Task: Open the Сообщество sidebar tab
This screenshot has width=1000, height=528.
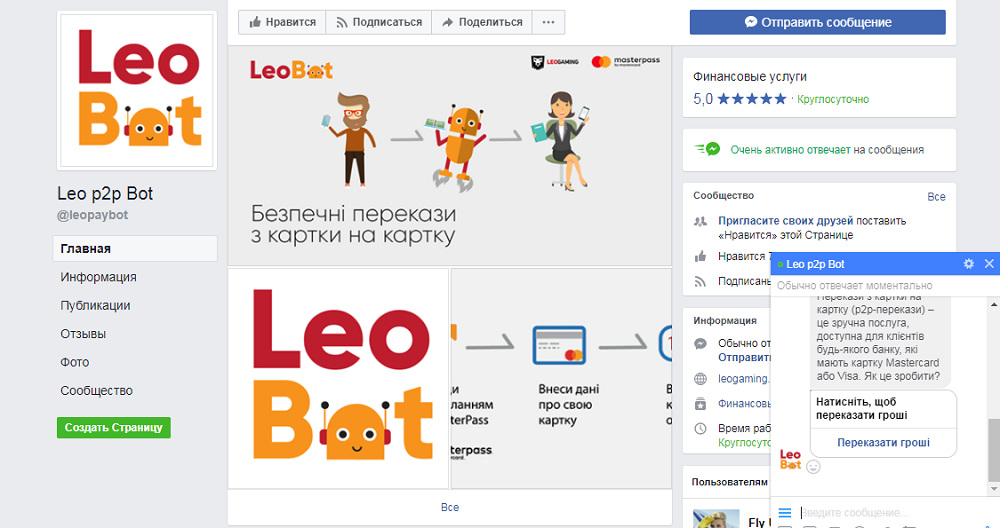Action: 96,390
